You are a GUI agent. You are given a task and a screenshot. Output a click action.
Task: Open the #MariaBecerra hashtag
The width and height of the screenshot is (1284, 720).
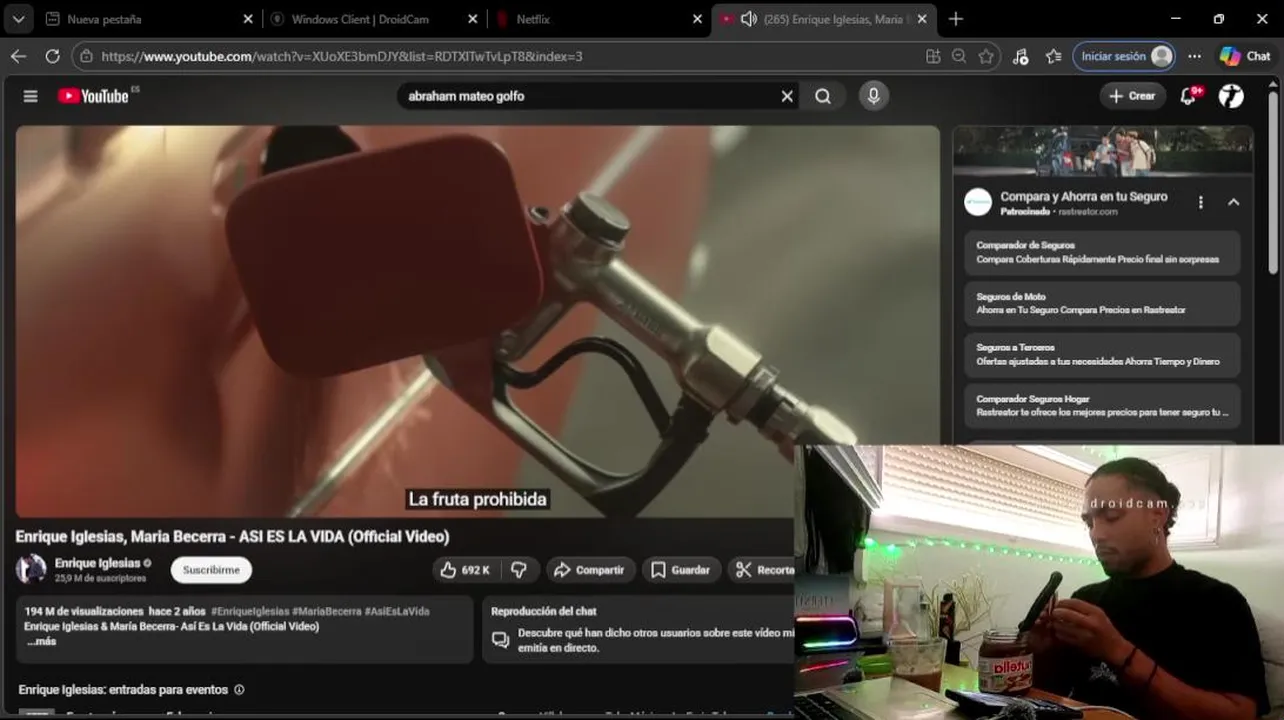click(x=327, y=611)
